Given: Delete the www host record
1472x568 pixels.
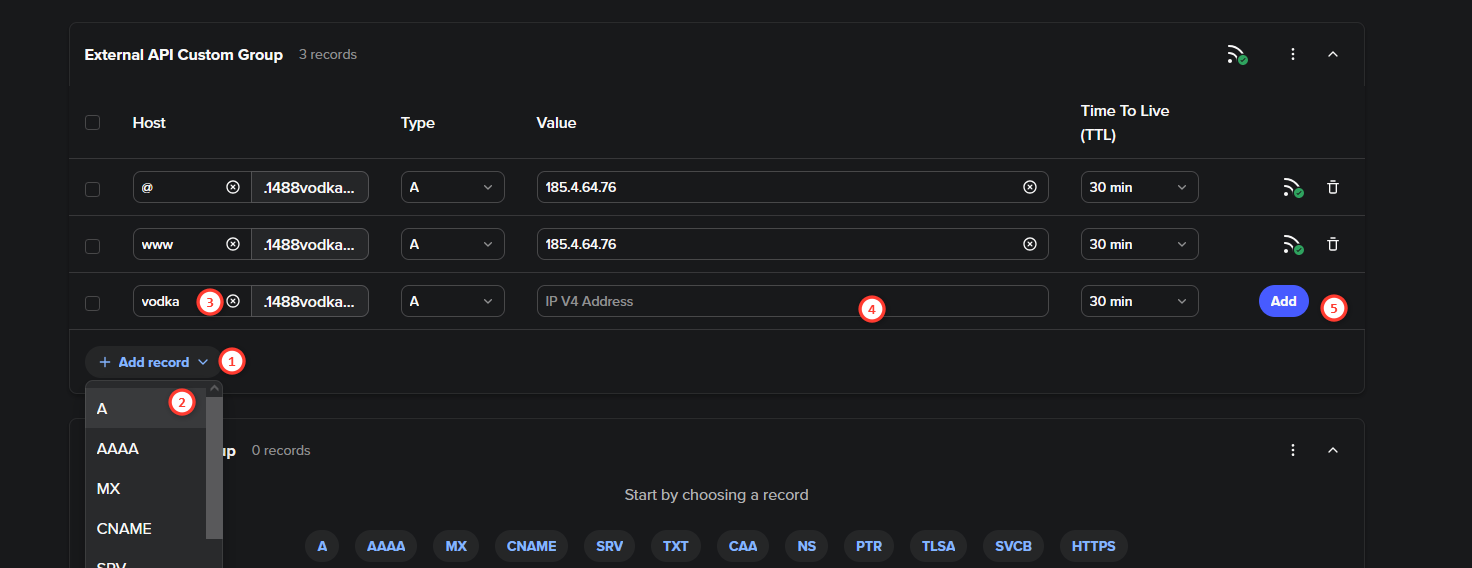Looking at the screenshot, I should [x=1332, y=244].
